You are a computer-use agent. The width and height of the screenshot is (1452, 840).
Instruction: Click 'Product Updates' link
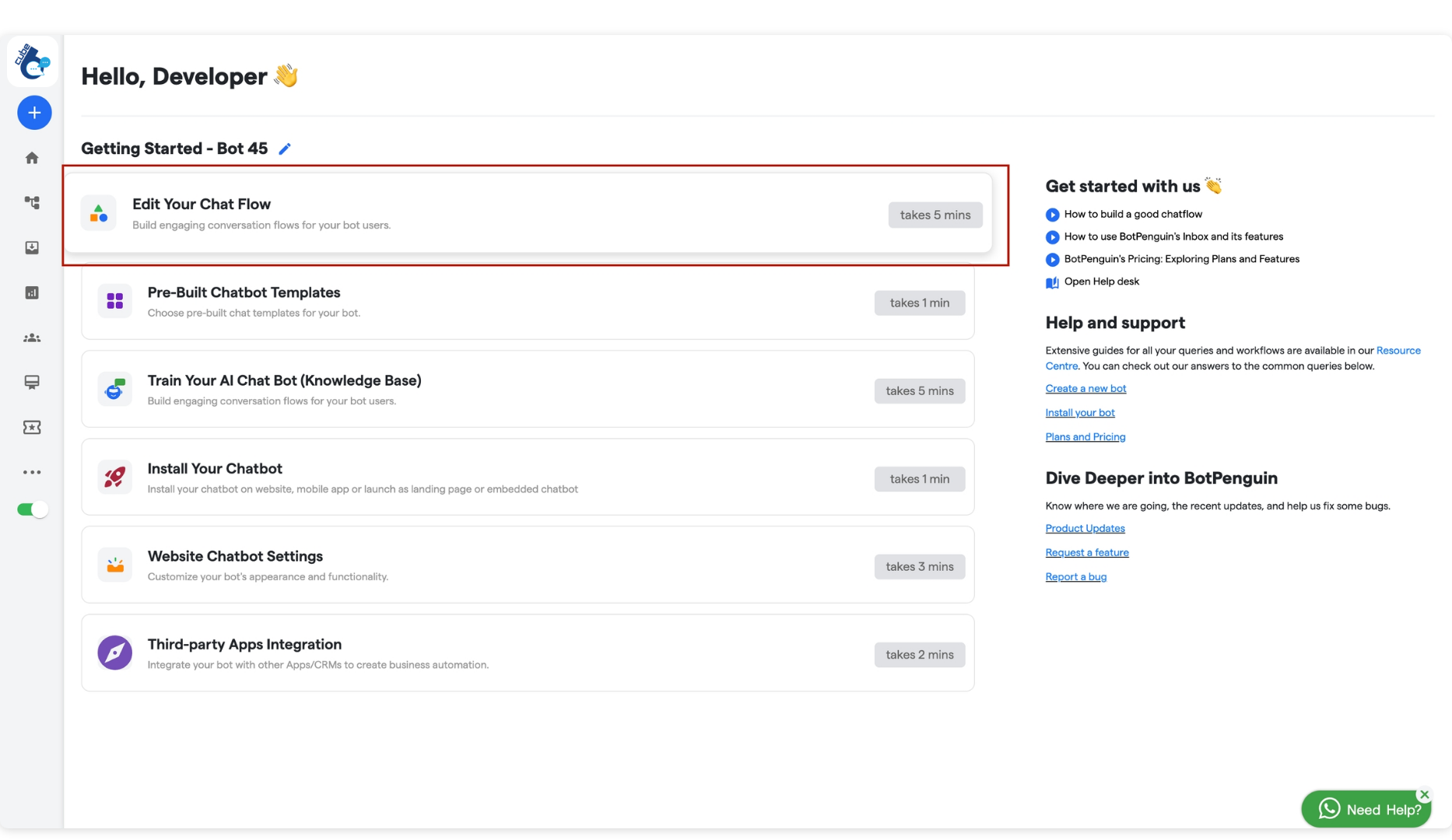[x=1085, y=528]
